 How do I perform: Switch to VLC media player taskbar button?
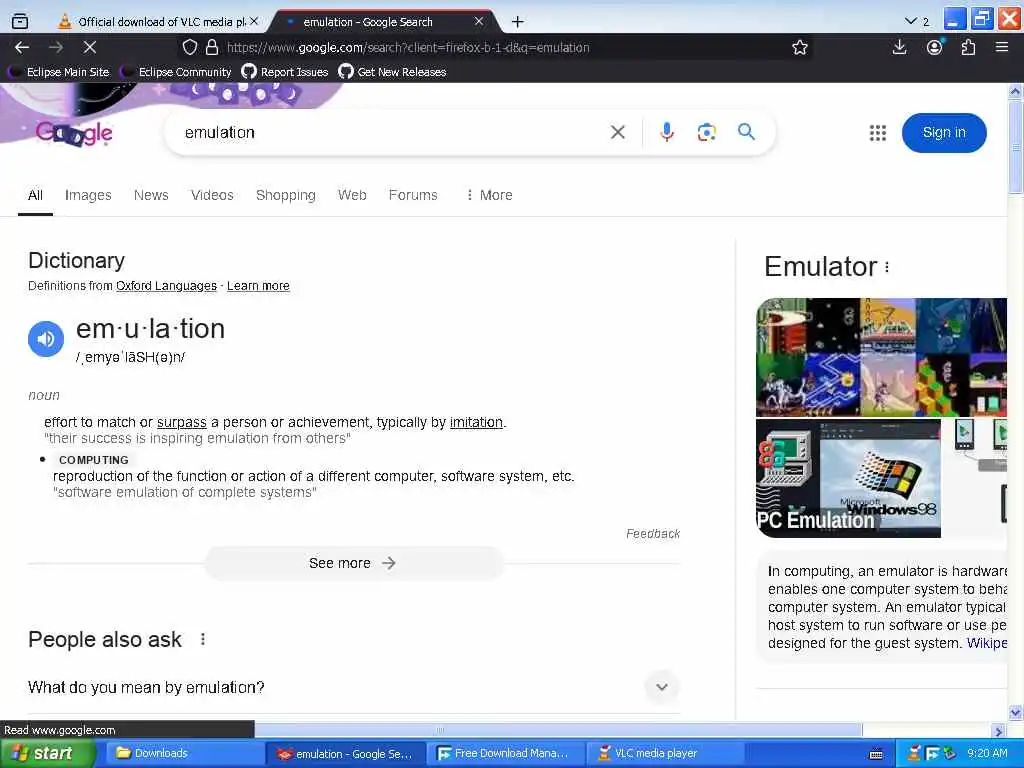point(665,754)
